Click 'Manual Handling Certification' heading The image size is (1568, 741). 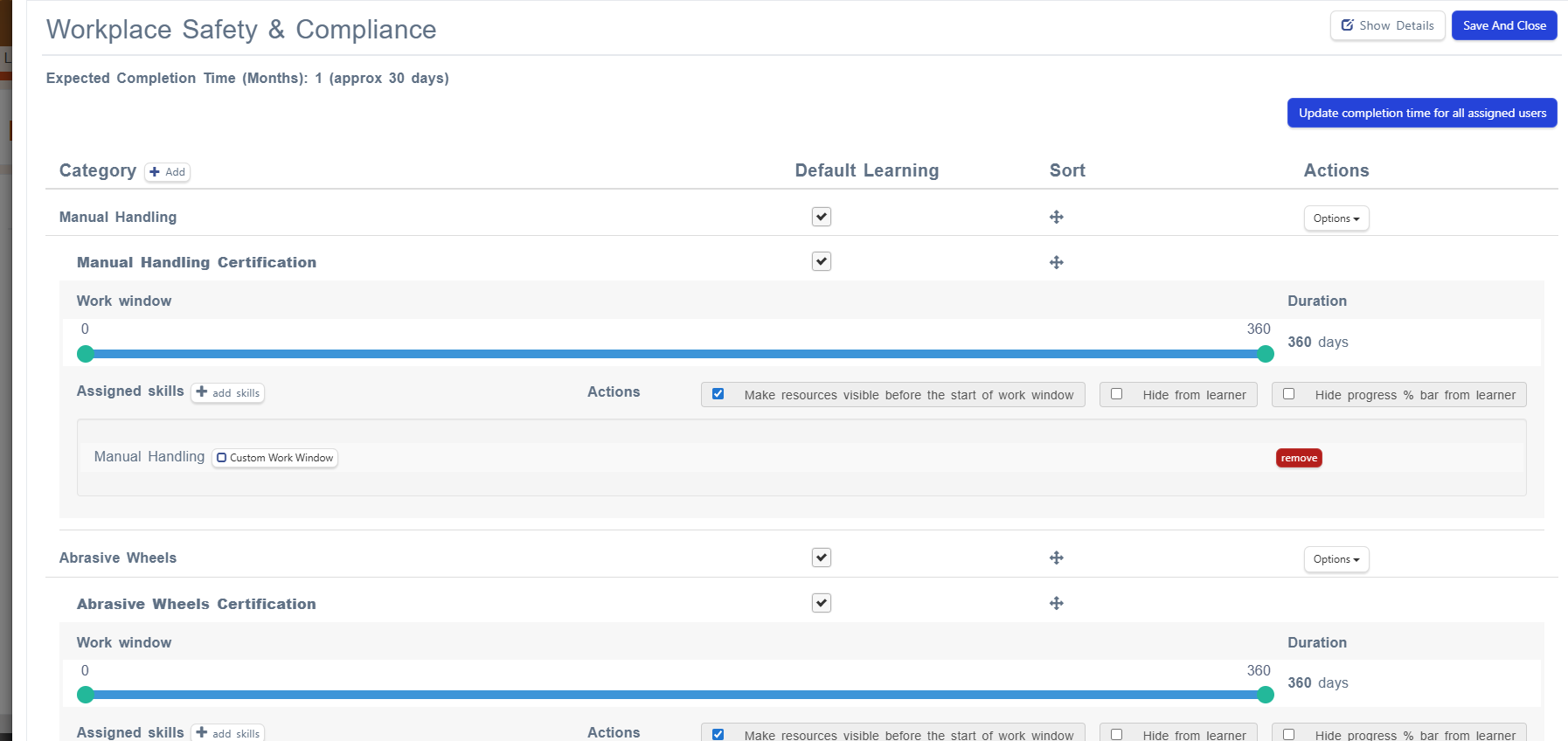pos(197,262)
